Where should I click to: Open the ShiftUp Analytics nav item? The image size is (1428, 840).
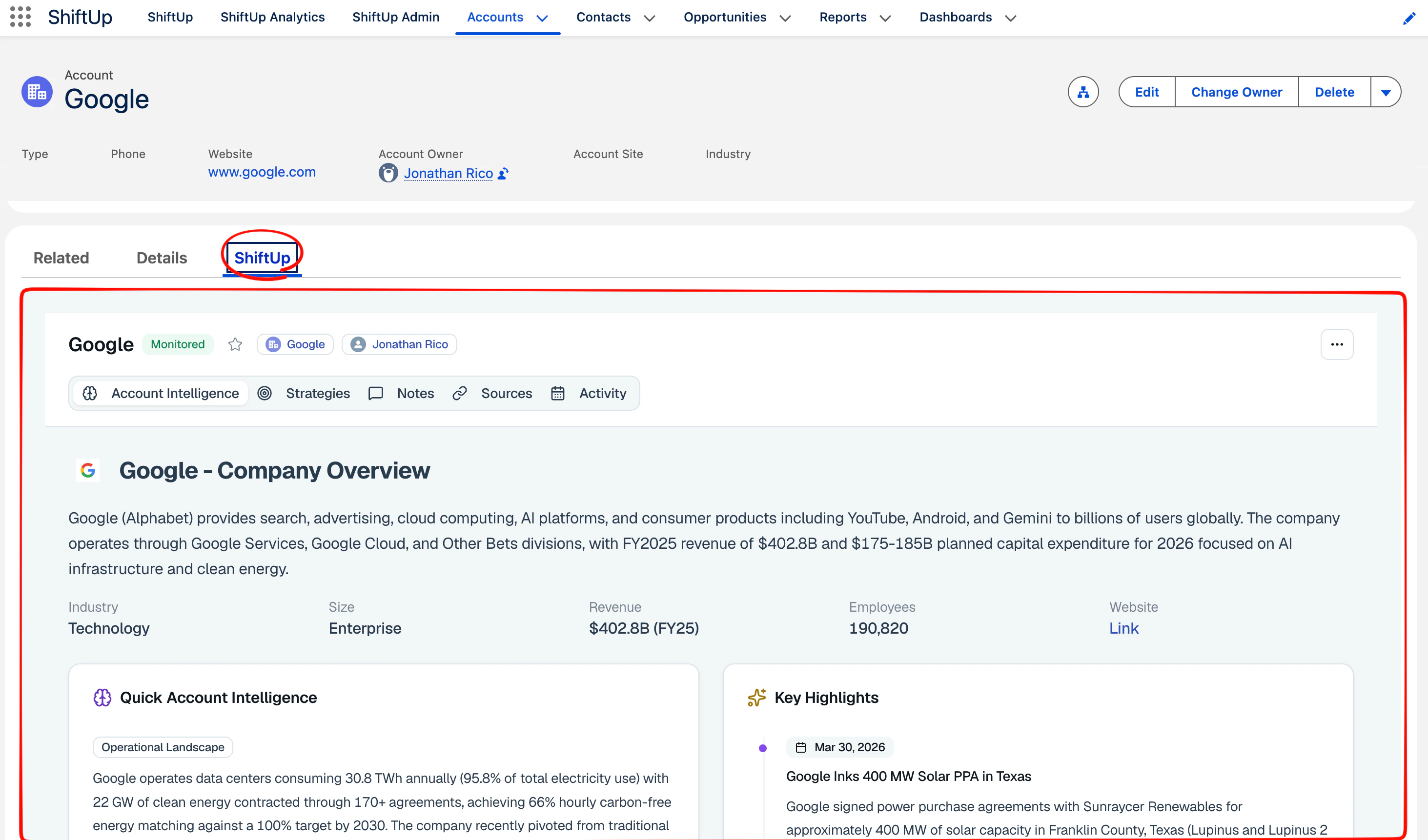pos(272,17)
